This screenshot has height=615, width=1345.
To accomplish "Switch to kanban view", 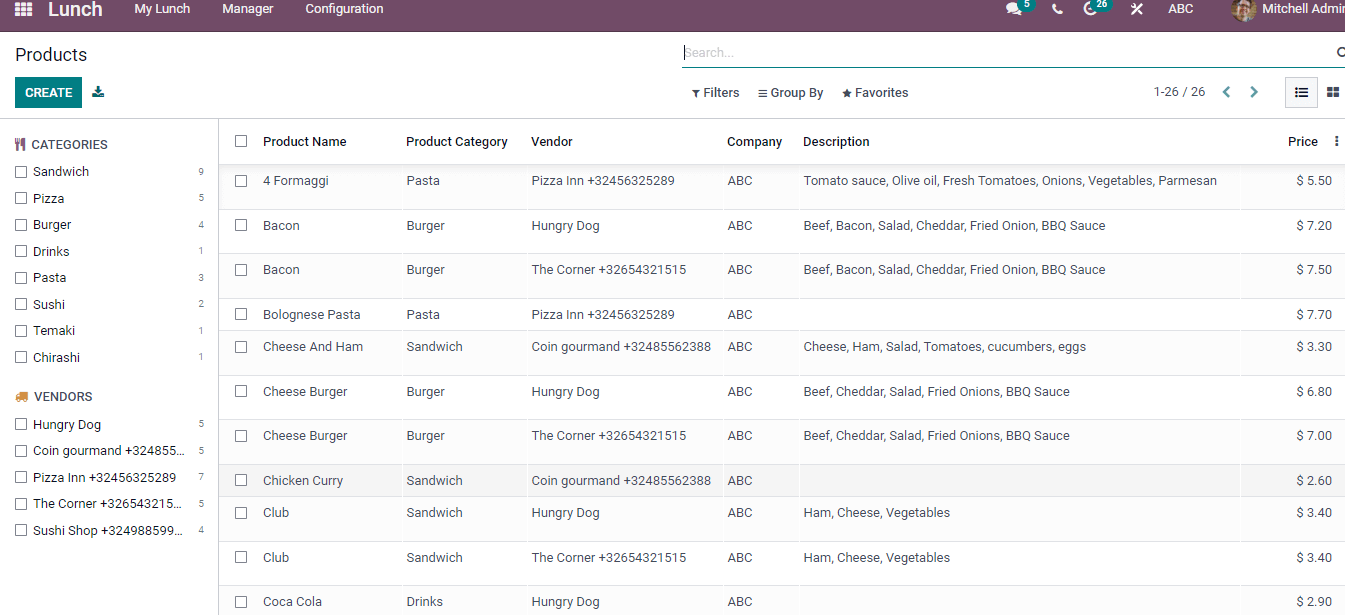I will point(1332,92).
